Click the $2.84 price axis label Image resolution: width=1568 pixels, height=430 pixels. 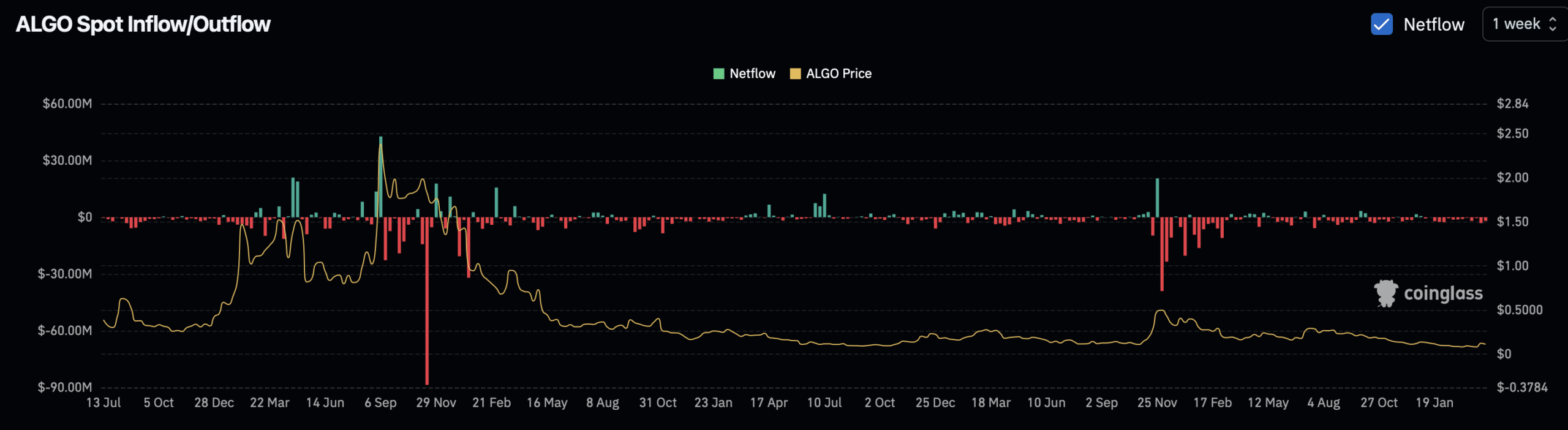pyautogui.click(x=1512, y=104)
